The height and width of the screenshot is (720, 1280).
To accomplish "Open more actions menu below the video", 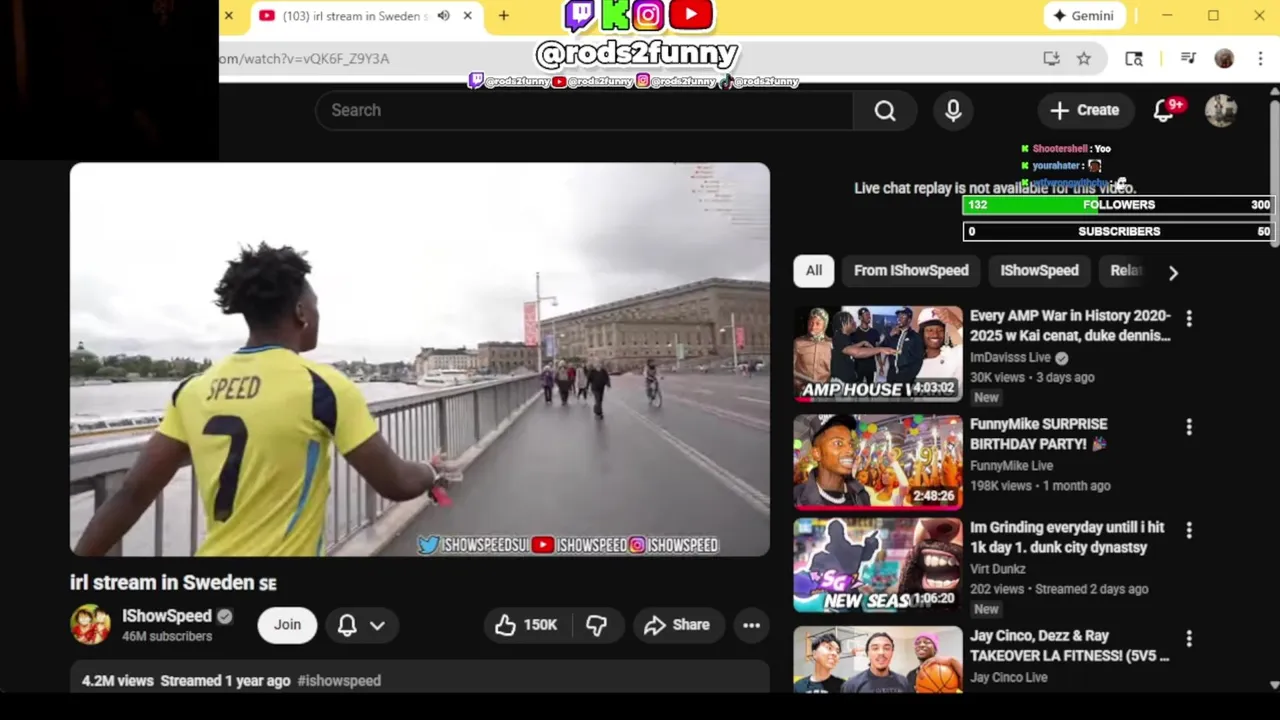I will [x=751, y=625].
